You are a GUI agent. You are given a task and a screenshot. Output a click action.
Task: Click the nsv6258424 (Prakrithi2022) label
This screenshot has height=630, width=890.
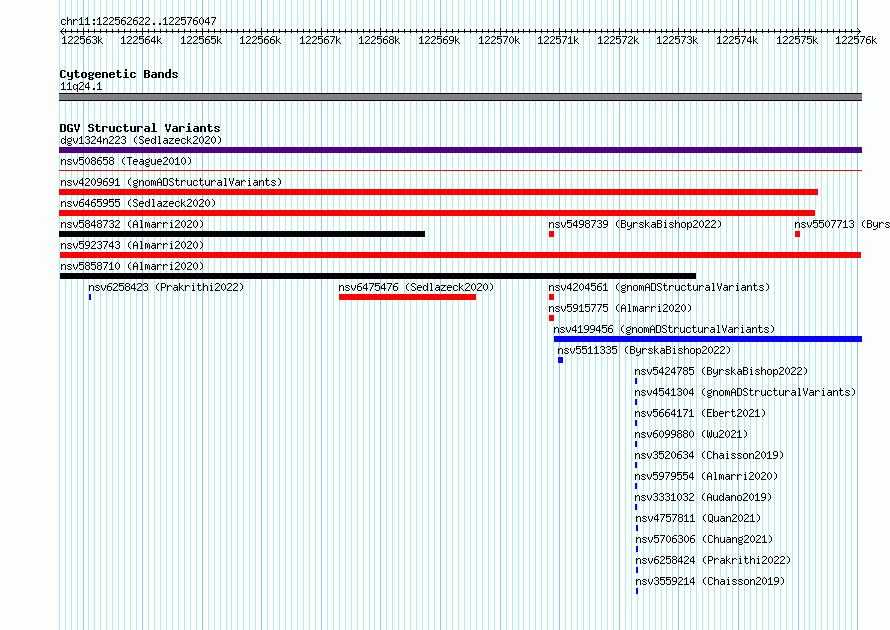(x=713, y=560)
